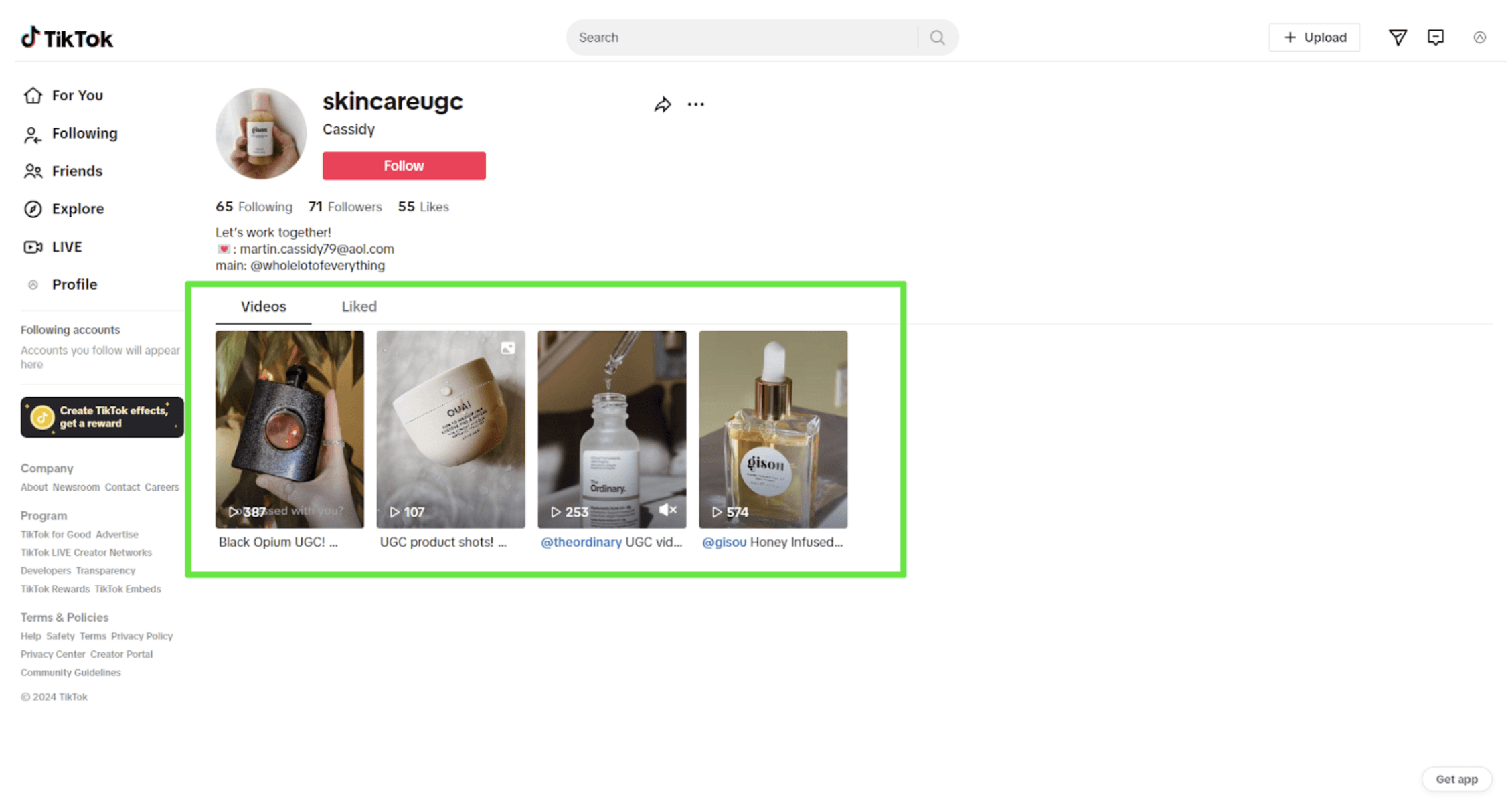The image size is (1512, 801).
Task: Click the For You home icon
Action: [x=33, y=96]
